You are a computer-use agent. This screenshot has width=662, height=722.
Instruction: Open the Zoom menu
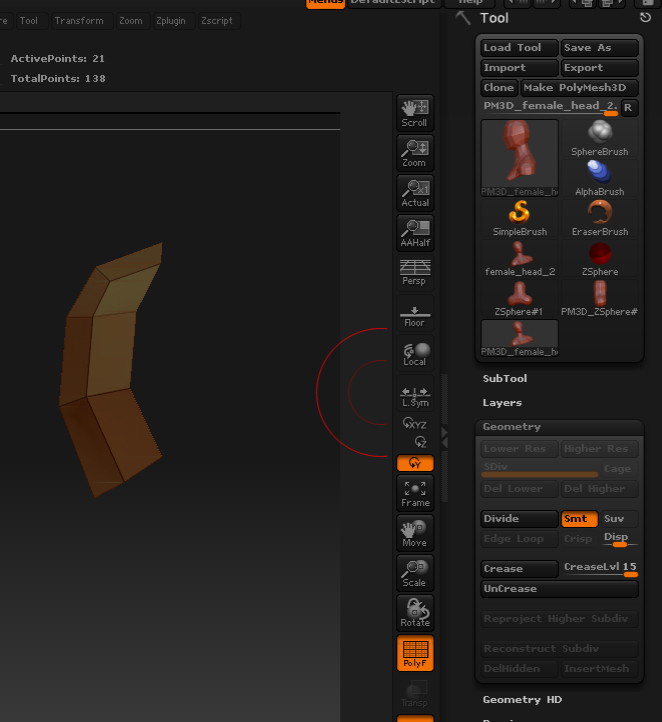pyautogui.click(x=131, y=21)
